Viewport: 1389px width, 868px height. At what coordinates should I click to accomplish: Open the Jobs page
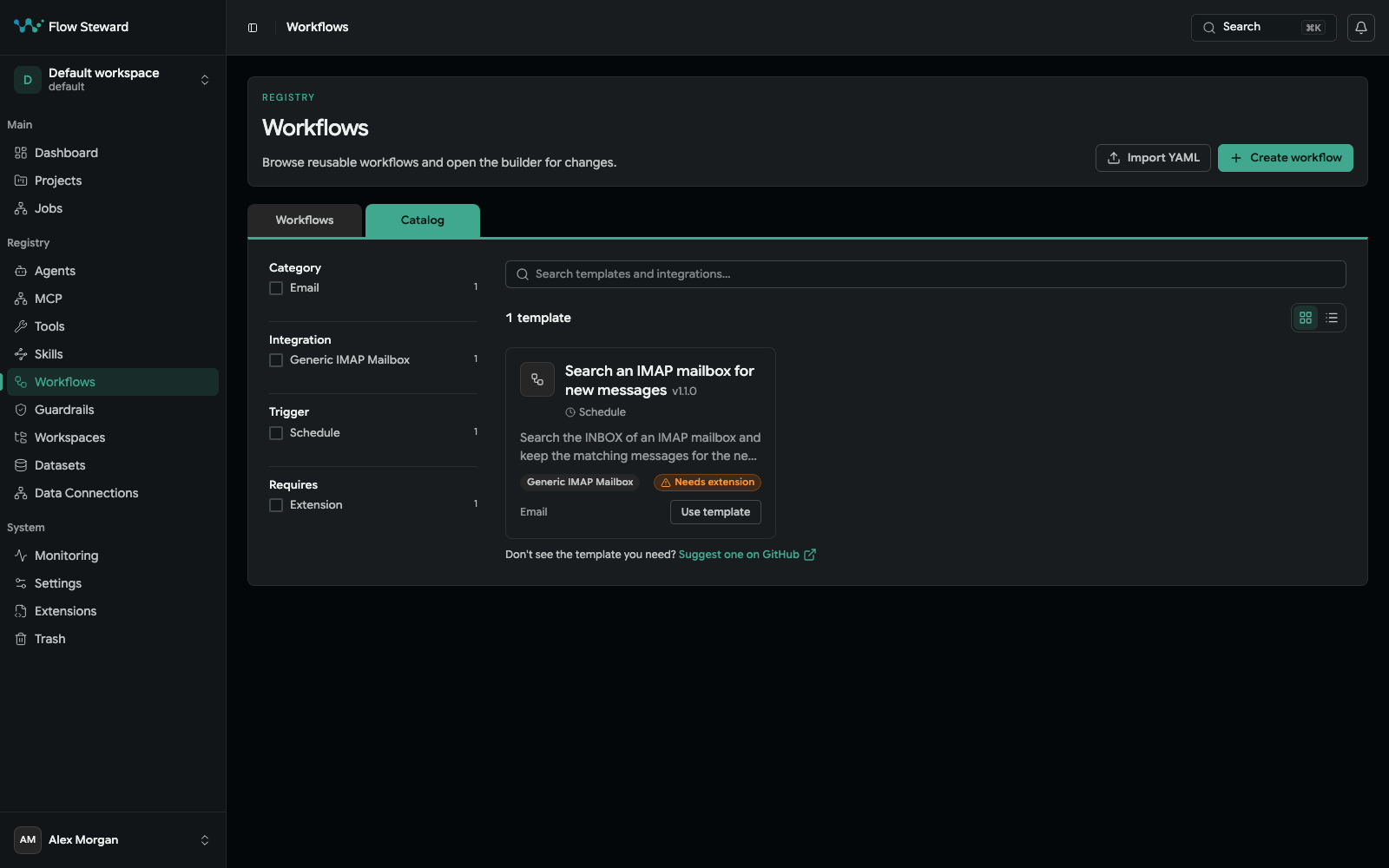pos(113,208)
